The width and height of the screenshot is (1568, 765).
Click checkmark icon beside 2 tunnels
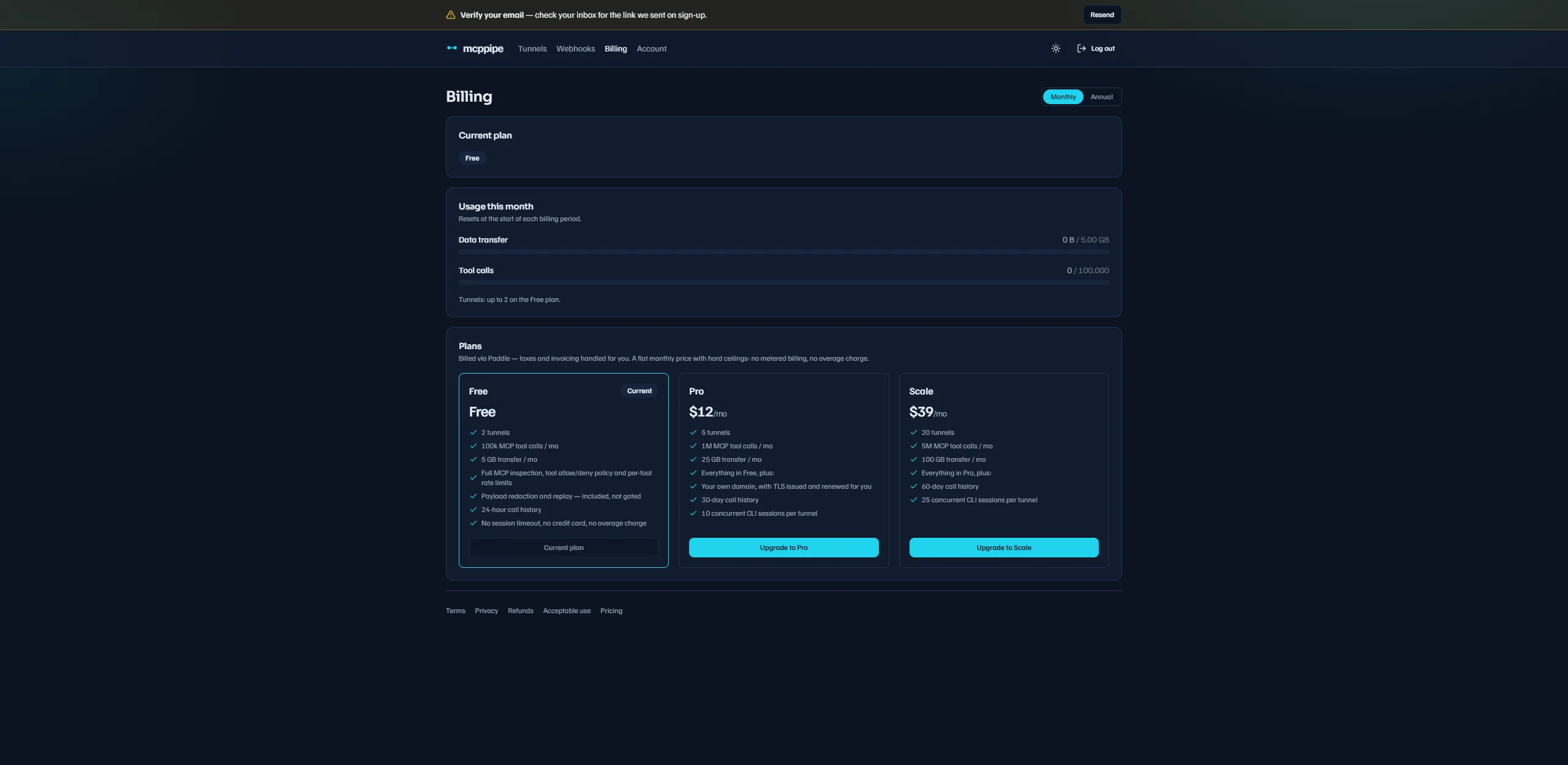click(473, 432)
